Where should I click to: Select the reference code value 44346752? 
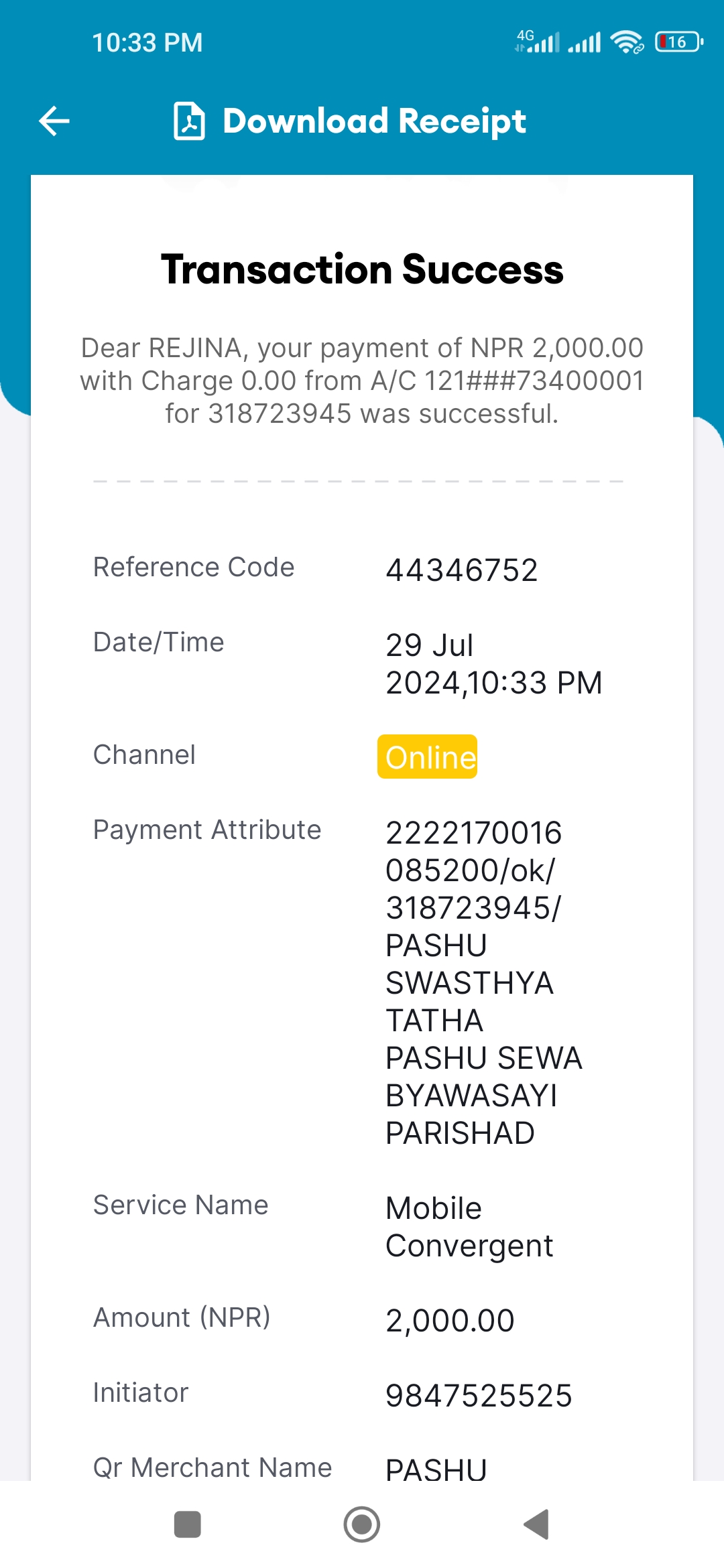click(x=462, y=570)
